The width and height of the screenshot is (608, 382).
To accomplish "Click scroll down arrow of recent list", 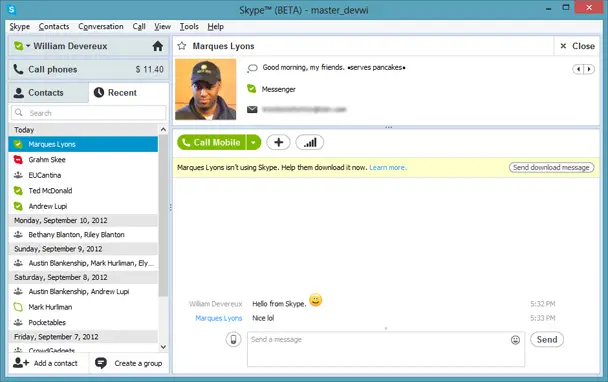I will (x=163, y=347).
